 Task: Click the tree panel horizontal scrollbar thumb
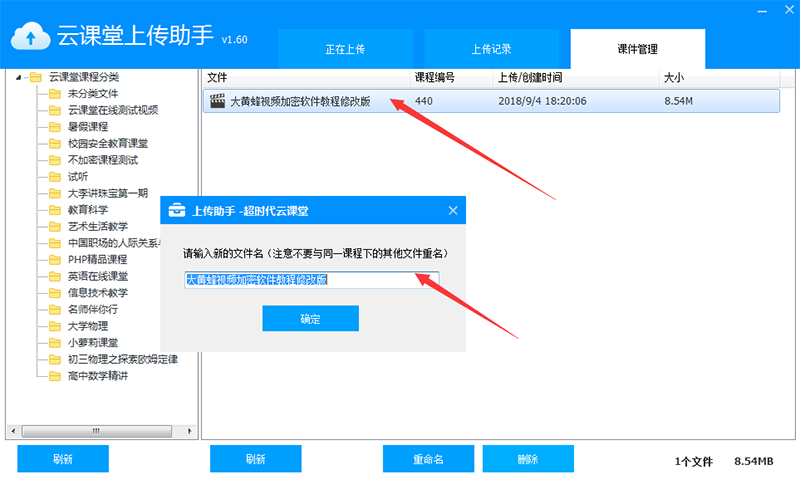pos(96,431)
